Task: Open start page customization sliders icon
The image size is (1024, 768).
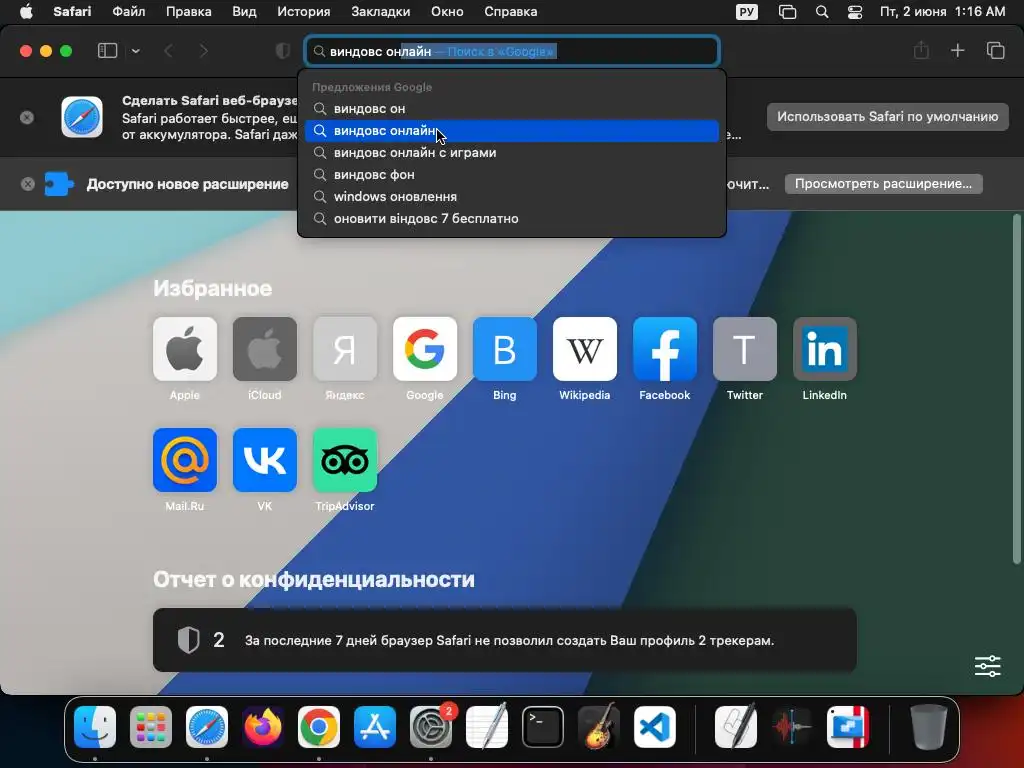Action: (x=987, y=666)
